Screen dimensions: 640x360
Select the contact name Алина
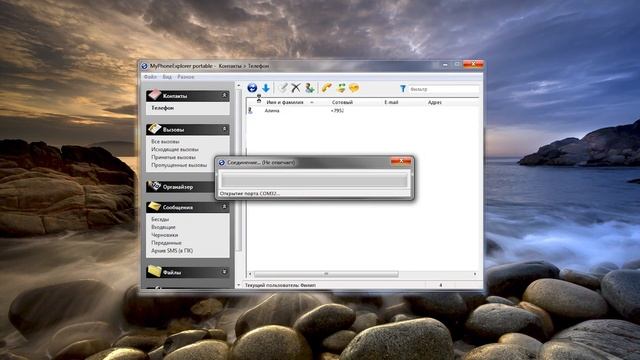[272, 111]
